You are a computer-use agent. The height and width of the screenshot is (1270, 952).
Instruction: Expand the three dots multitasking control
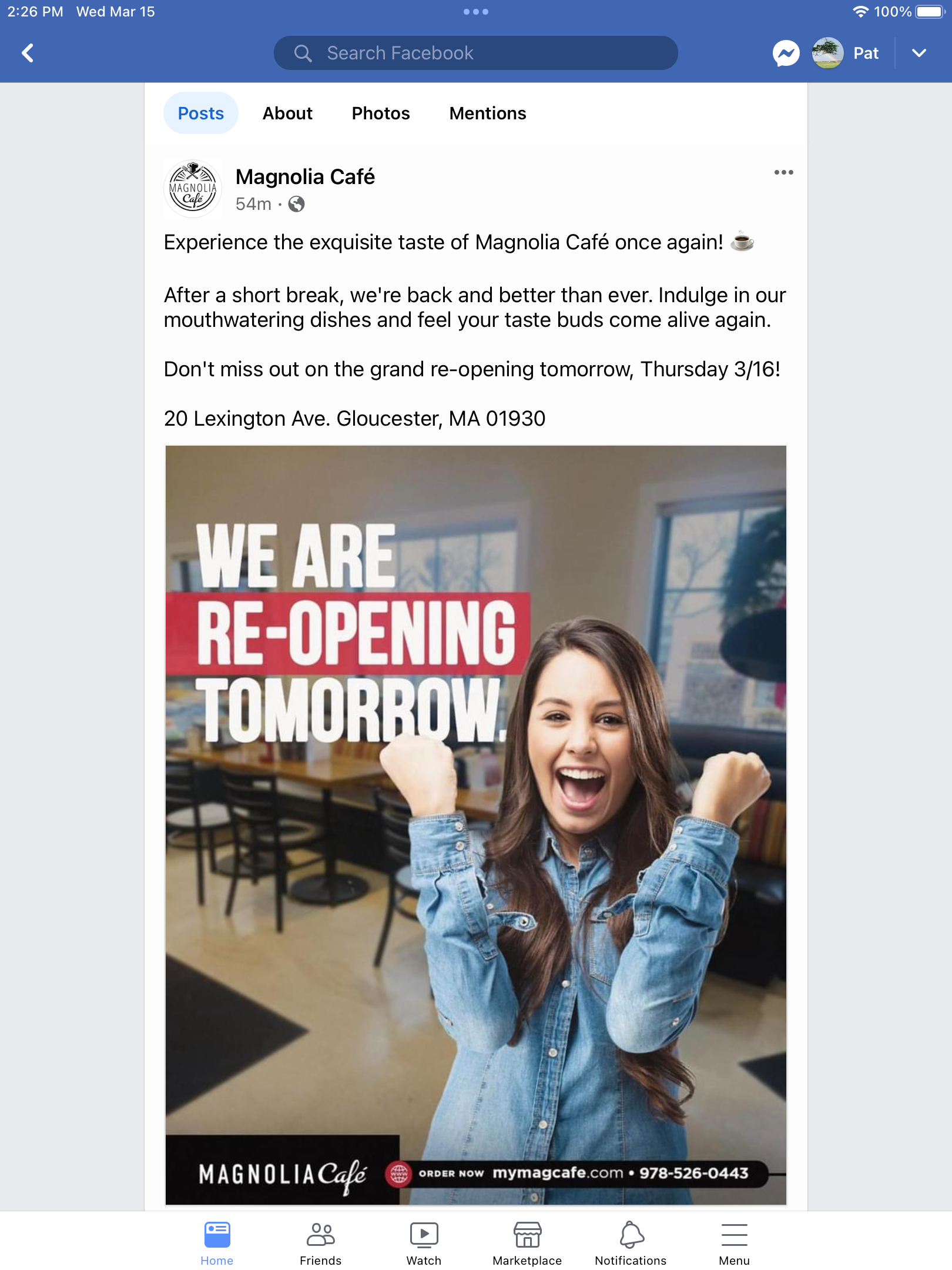click(x=476, y=12)
